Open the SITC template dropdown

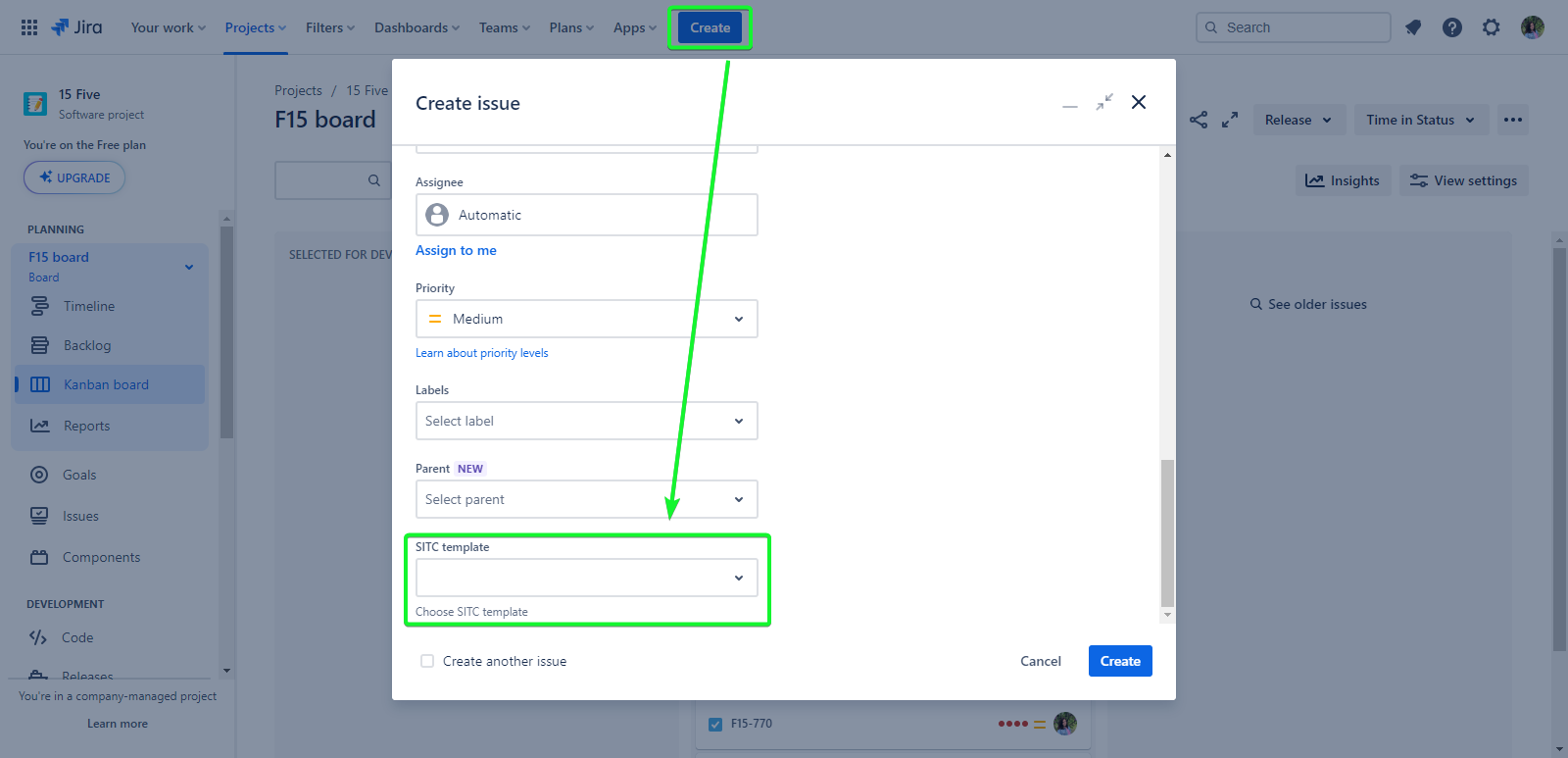tap(586, 578)
